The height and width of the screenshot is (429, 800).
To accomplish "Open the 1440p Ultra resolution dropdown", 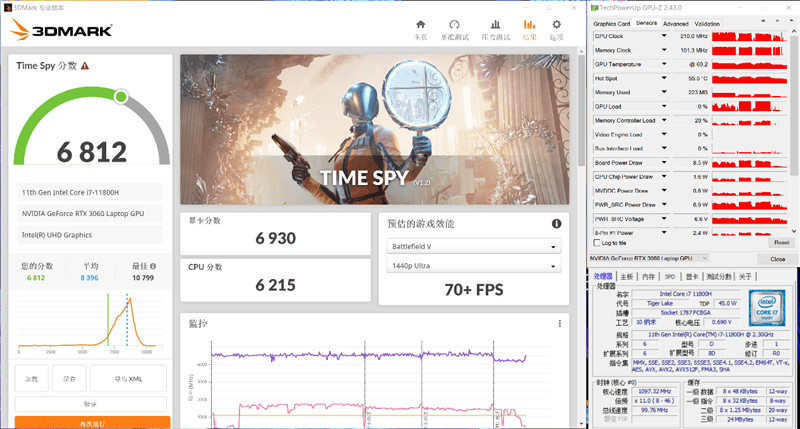I will (x=473, y=266).
